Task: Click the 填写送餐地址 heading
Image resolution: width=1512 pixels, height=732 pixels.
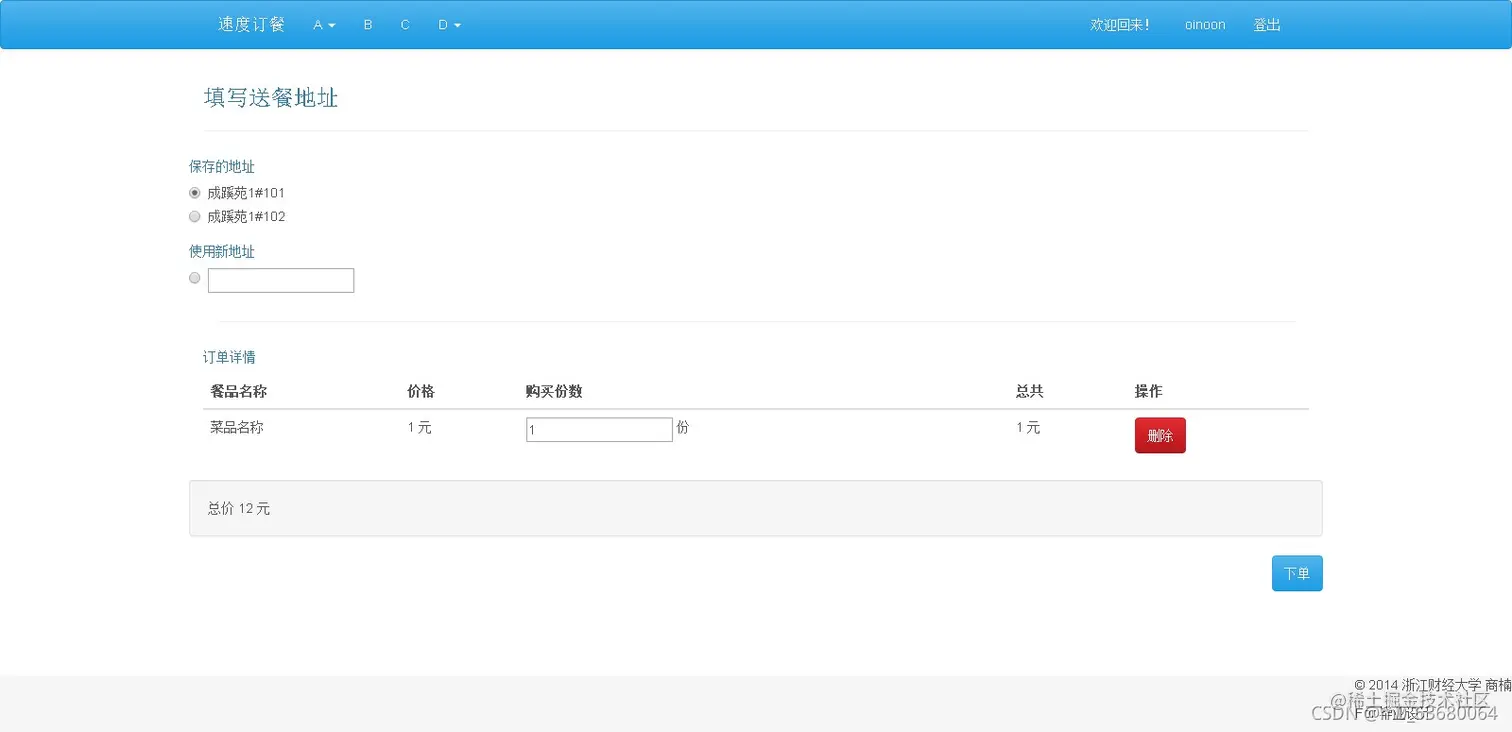Action: point(271,97)
